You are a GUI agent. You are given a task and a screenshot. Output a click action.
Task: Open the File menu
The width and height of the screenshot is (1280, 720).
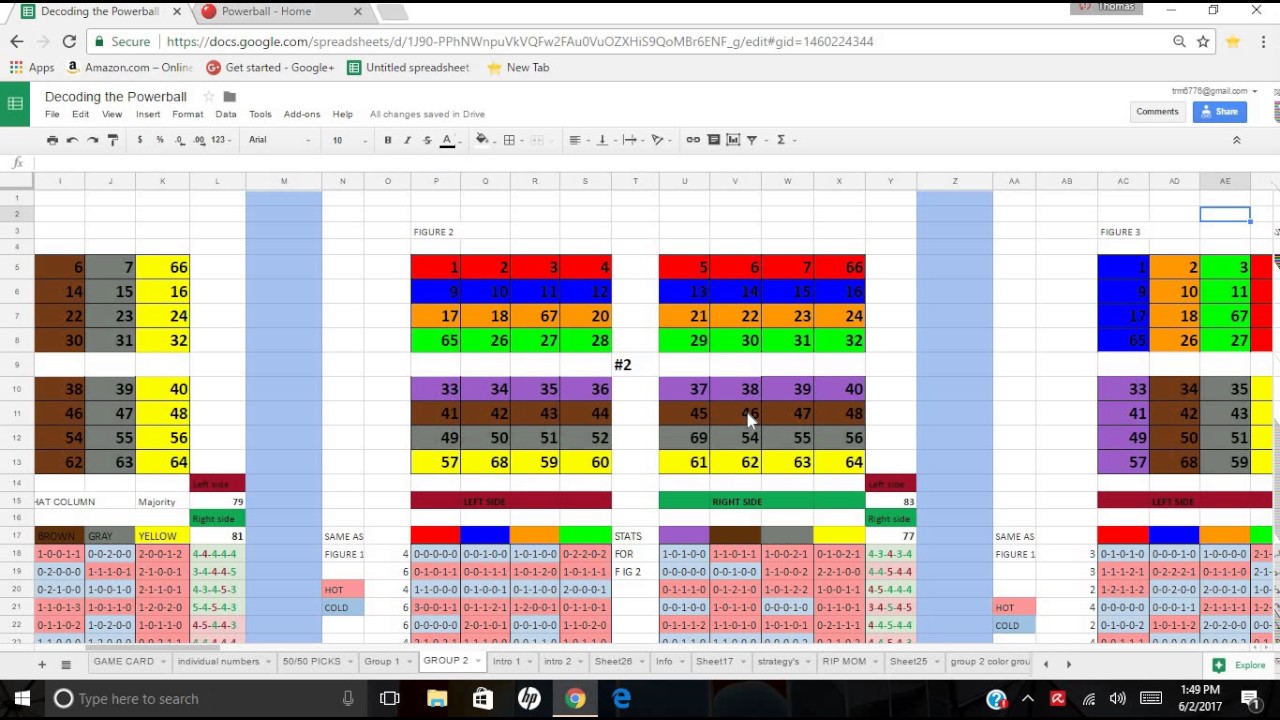tap(52, 114)
